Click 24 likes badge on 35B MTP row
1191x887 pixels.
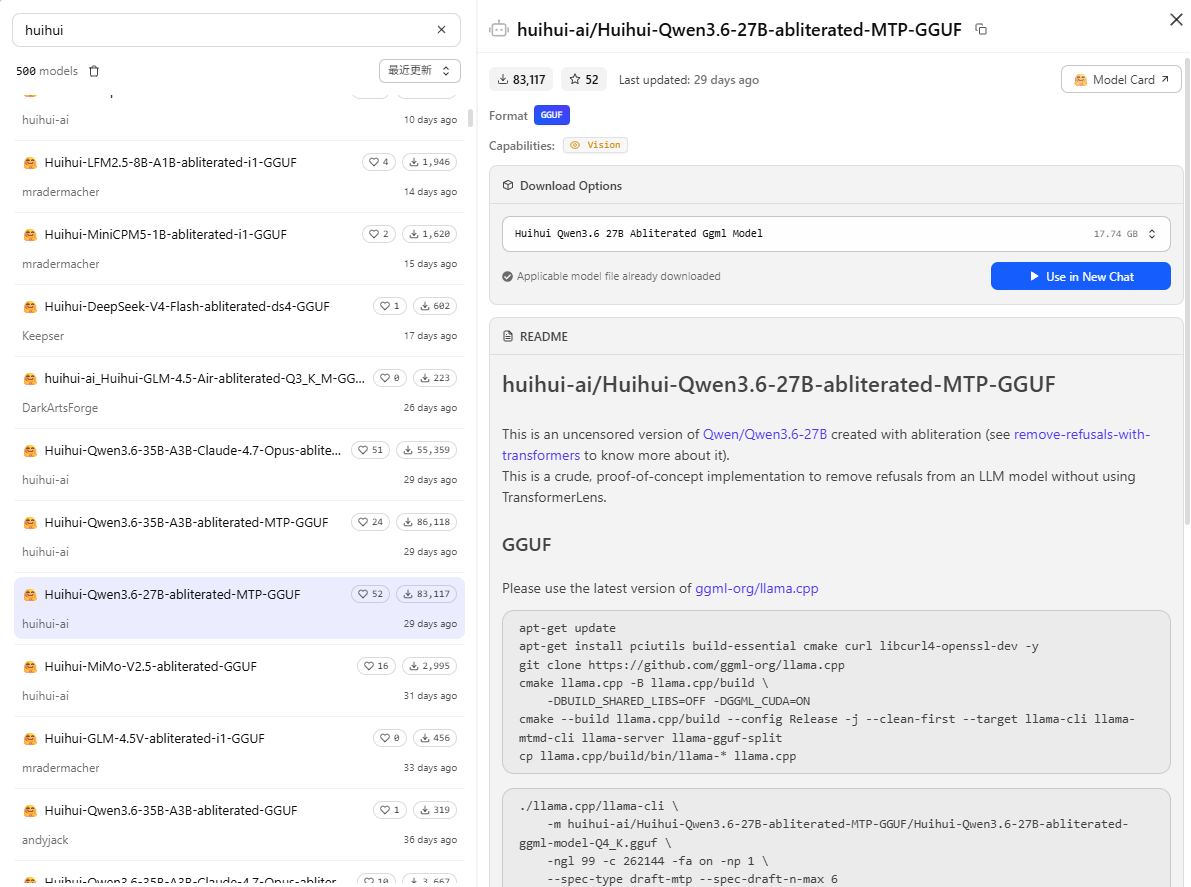(x=371, y=522)
